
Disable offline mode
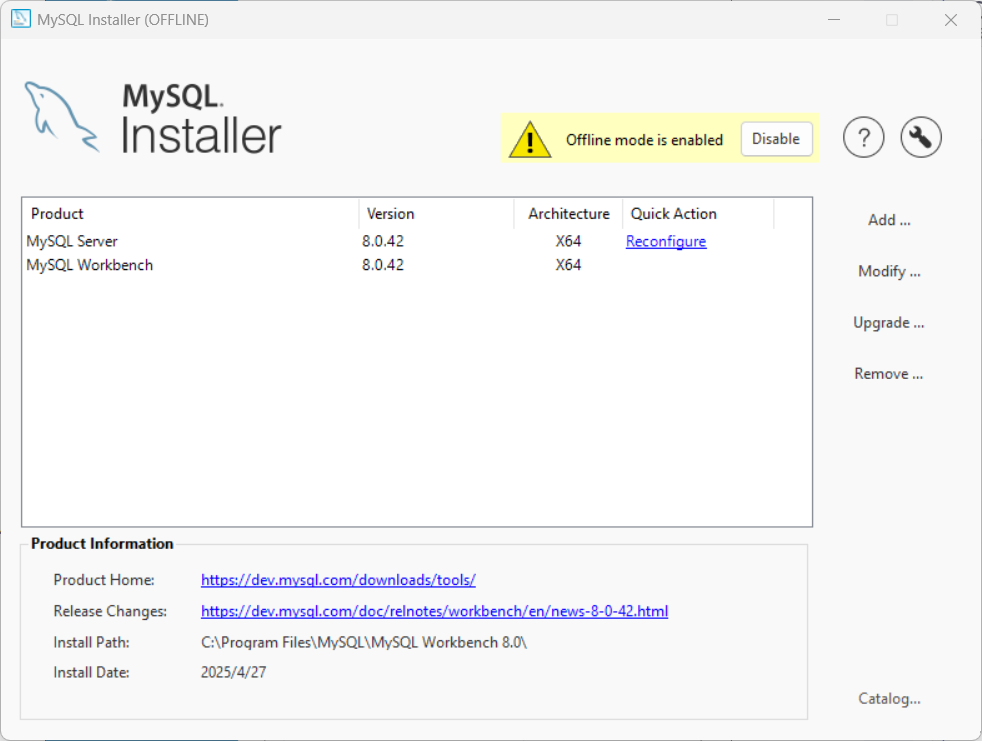(776, 139)
